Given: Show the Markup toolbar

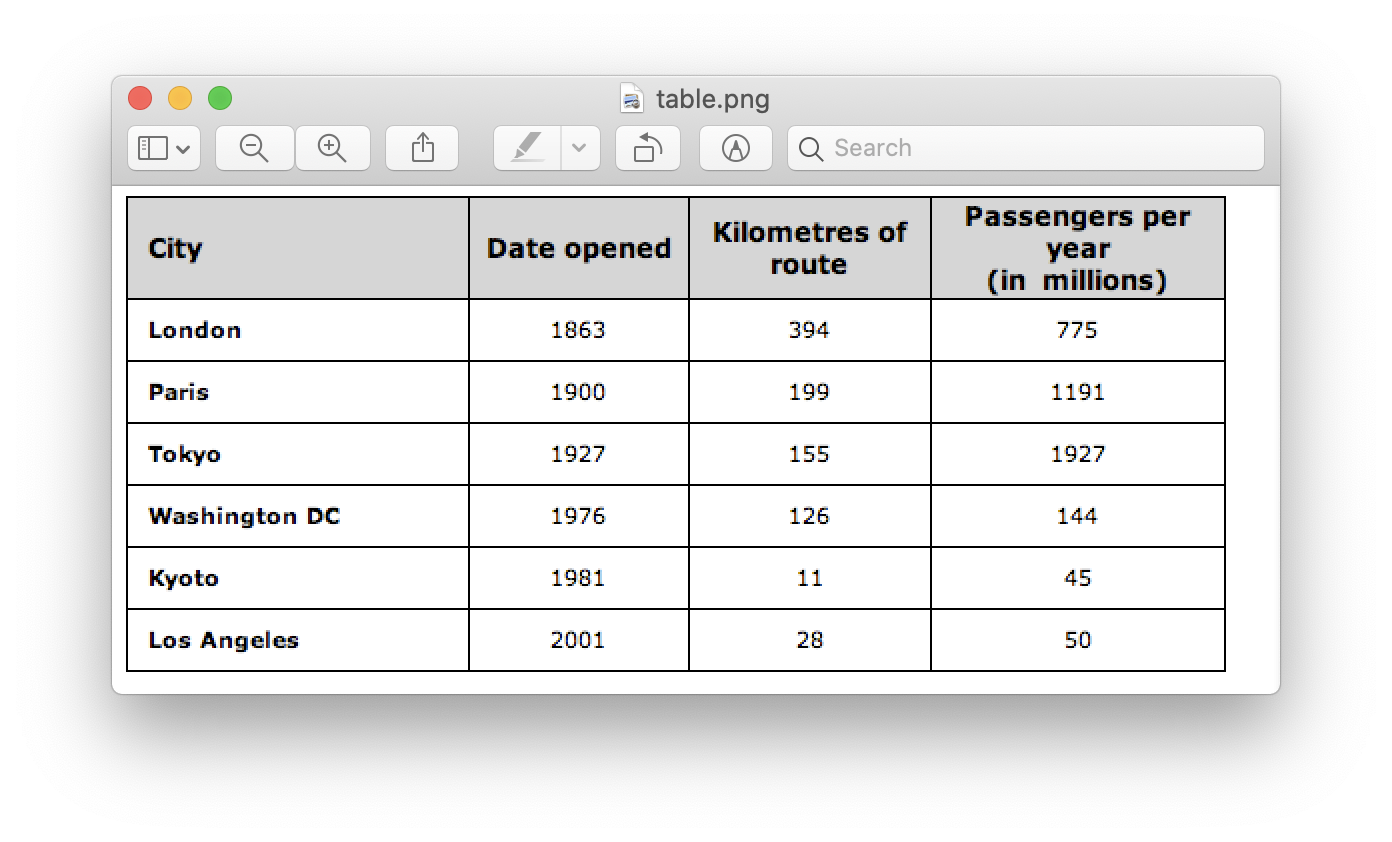Looking at the screenshot, I should tap(736, 148).
